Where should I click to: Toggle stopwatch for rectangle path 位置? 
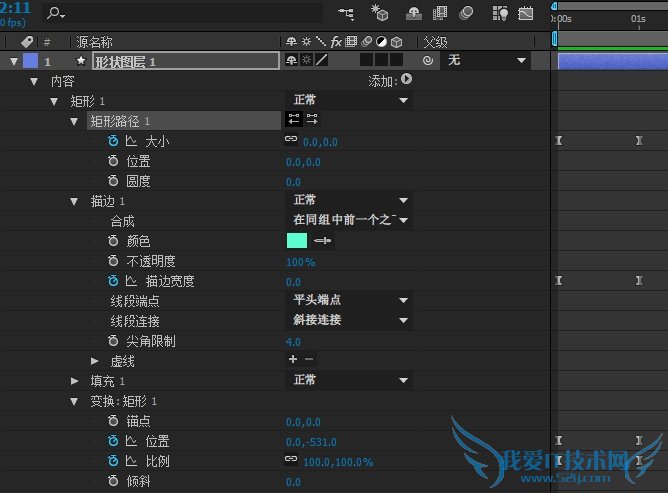coord(112,161)
